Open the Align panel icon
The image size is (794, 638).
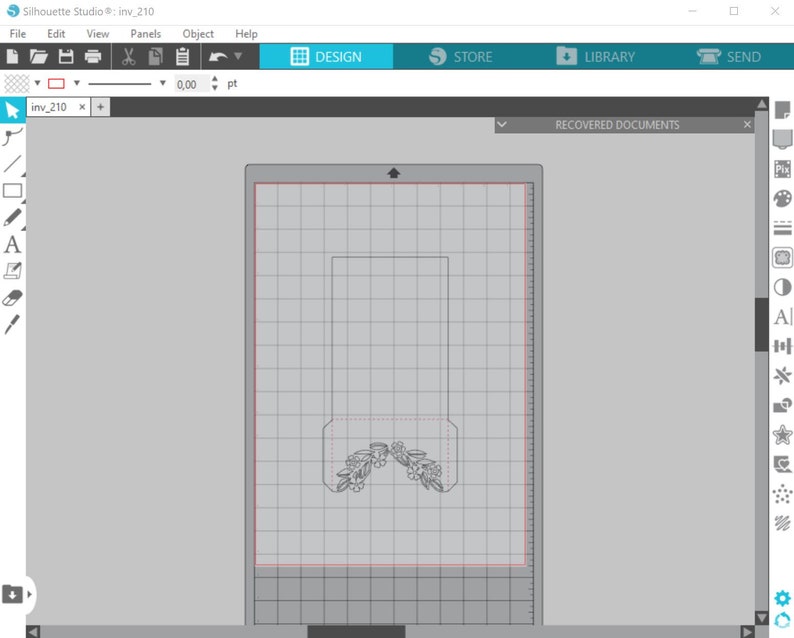(782, 346)
